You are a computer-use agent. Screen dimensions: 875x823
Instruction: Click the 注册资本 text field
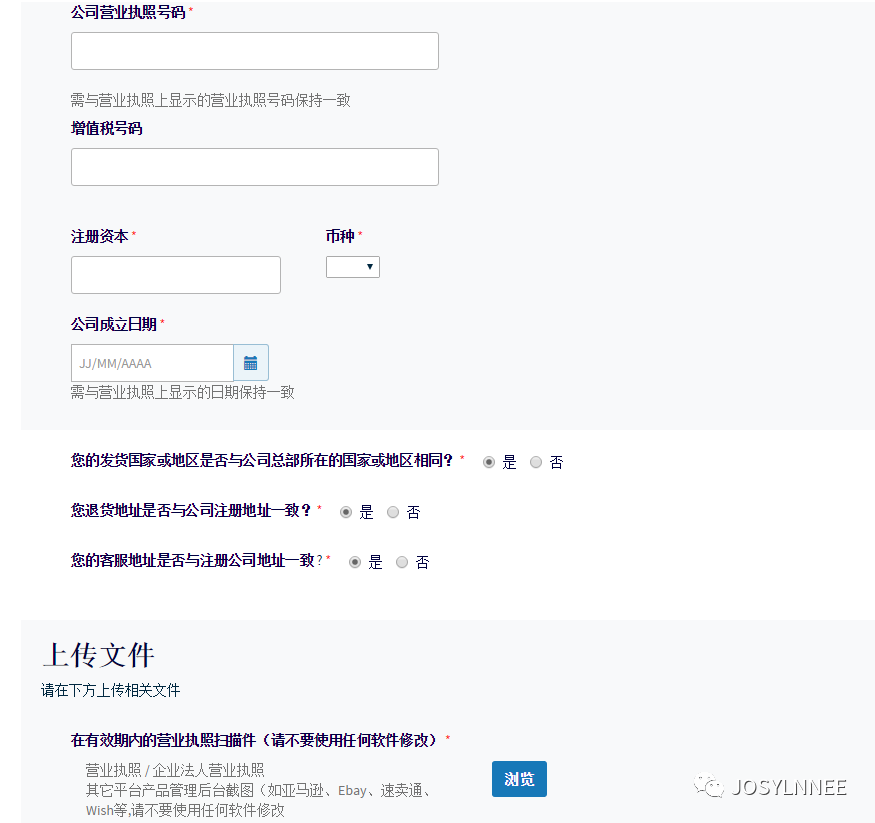(175, 274)
